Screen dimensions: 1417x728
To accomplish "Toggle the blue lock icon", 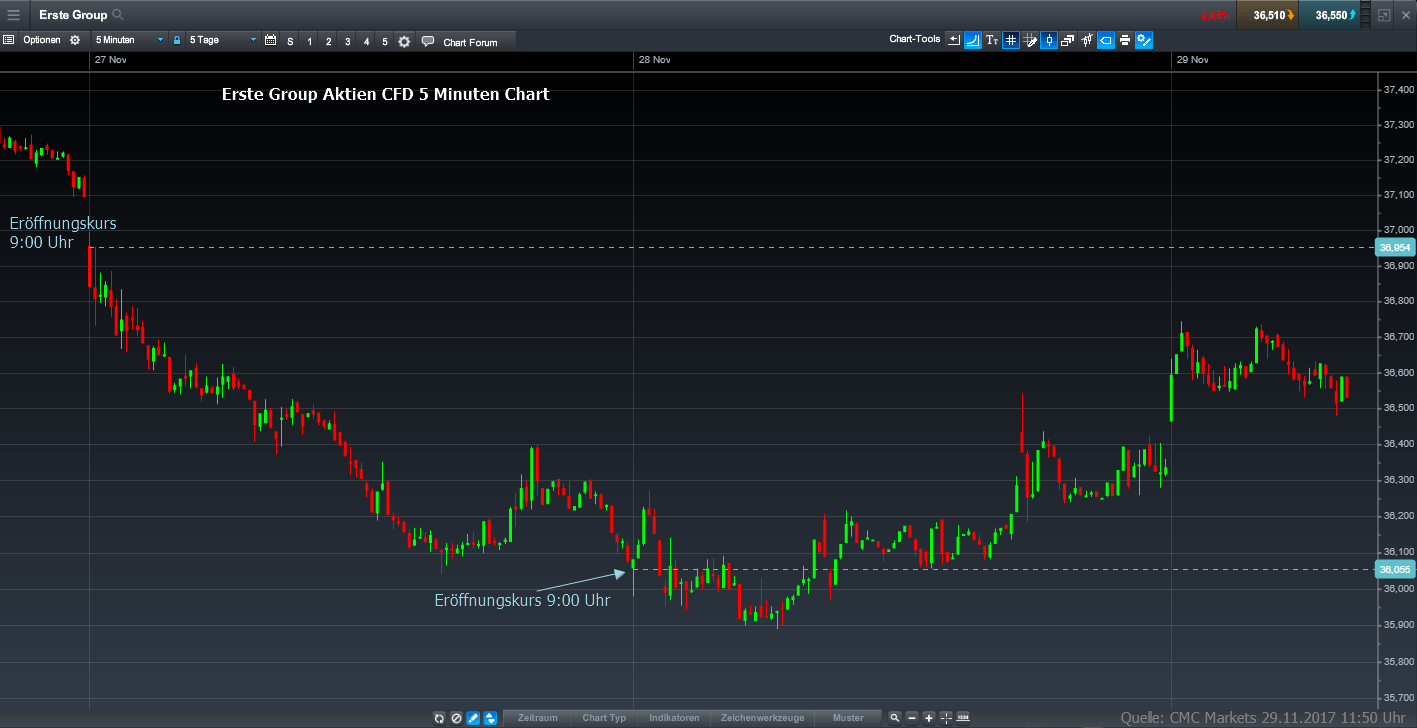I will click(177, 40).
